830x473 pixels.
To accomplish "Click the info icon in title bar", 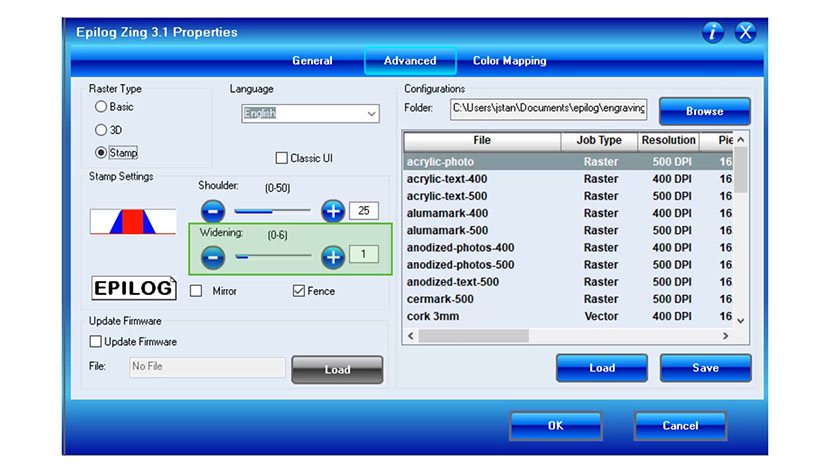I will pyautogui.click(x=712, y=32).
